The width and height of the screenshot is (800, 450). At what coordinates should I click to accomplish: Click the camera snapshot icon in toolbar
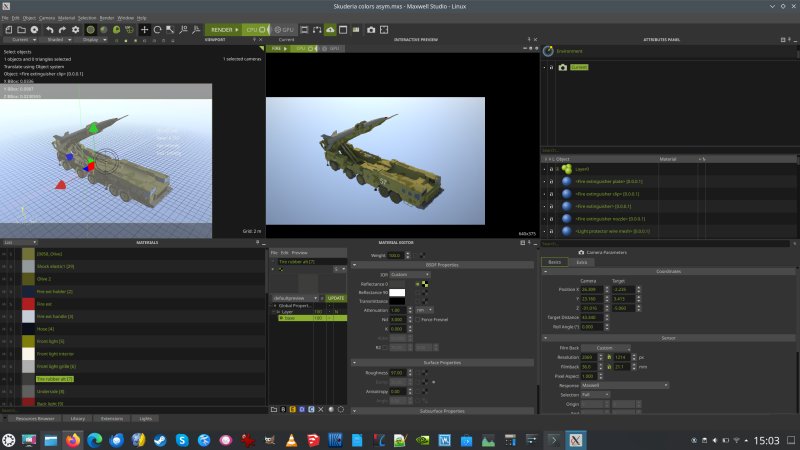(370, 30)
